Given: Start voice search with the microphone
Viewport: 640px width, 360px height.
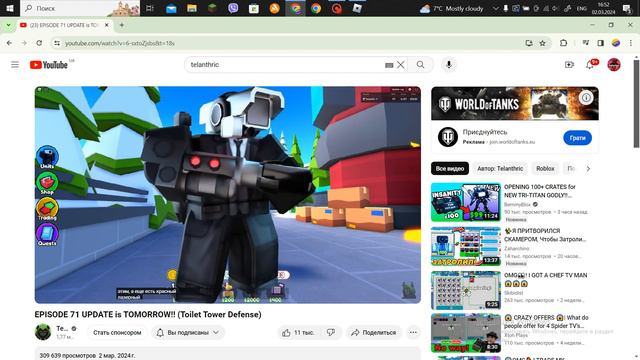Looking at the screenshot, I should 449,64.
